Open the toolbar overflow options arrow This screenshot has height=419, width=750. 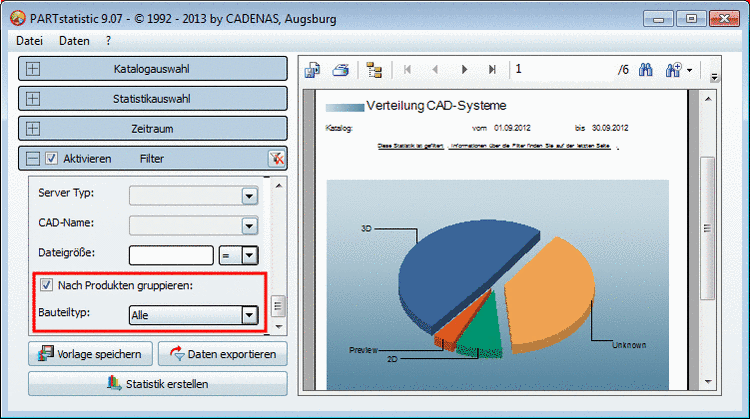click(x=714, y=77)
